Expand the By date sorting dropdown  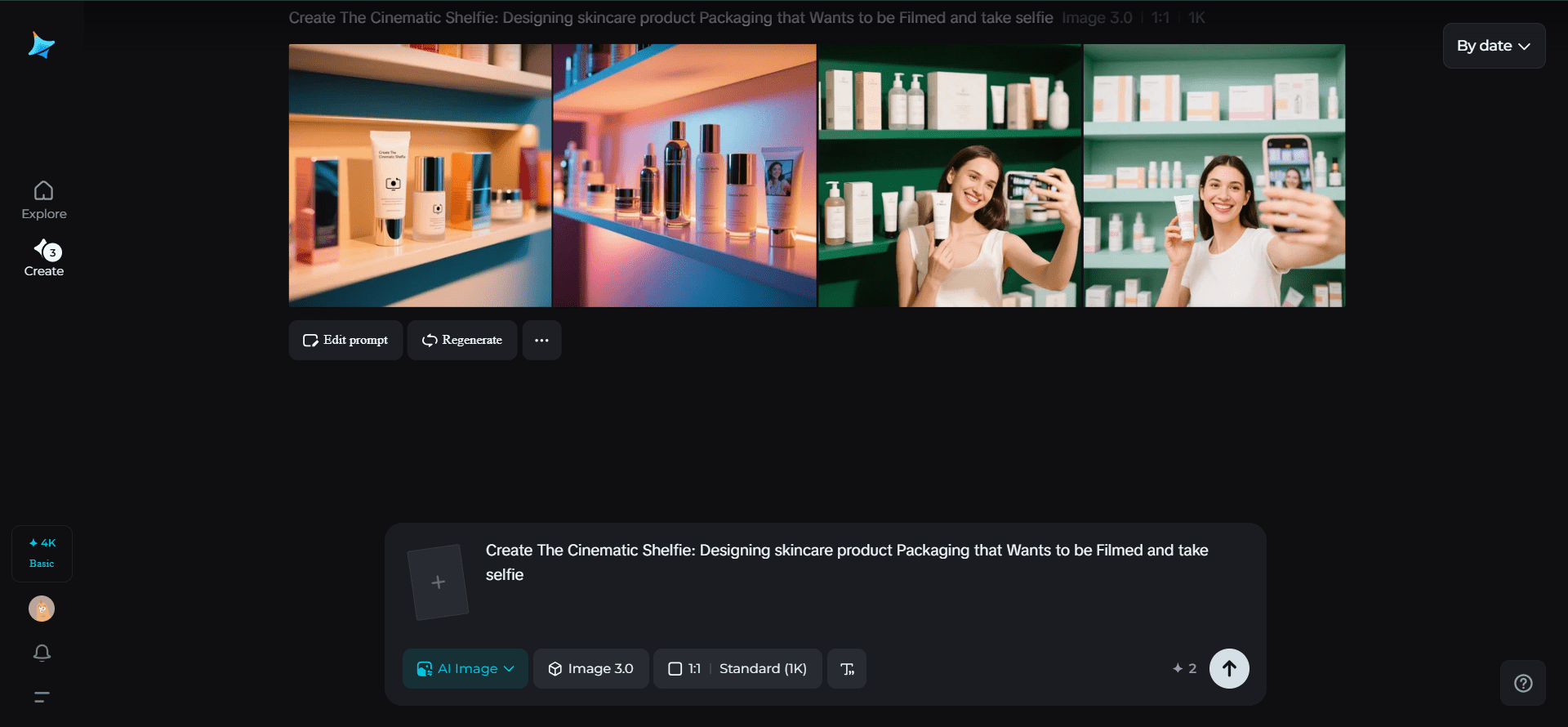point(1493,46)
